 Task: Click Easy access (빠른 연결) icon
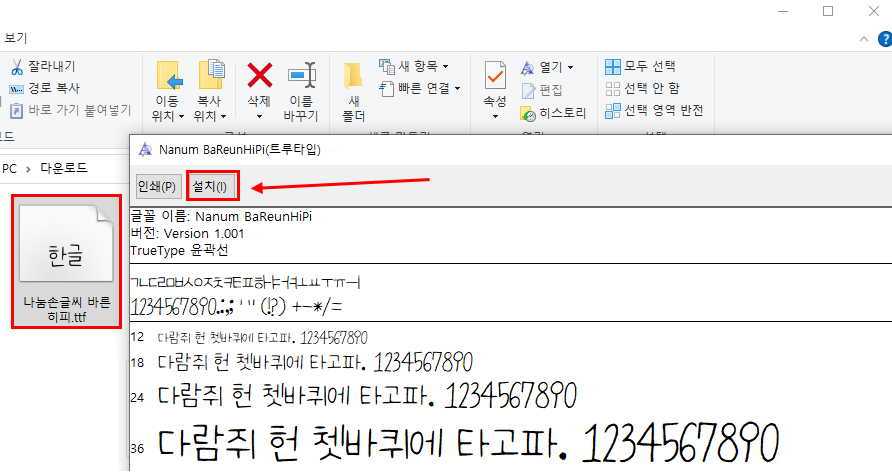[387, 89]
